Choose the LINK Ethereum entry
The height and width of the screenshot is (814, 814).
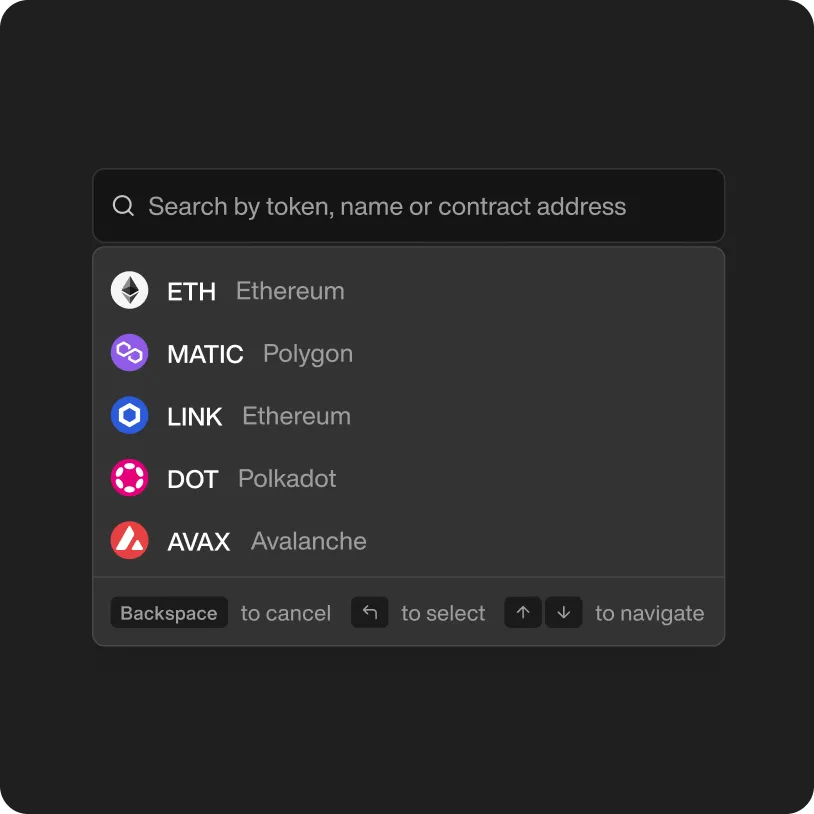pyautogui.click(x=400, y=415)
